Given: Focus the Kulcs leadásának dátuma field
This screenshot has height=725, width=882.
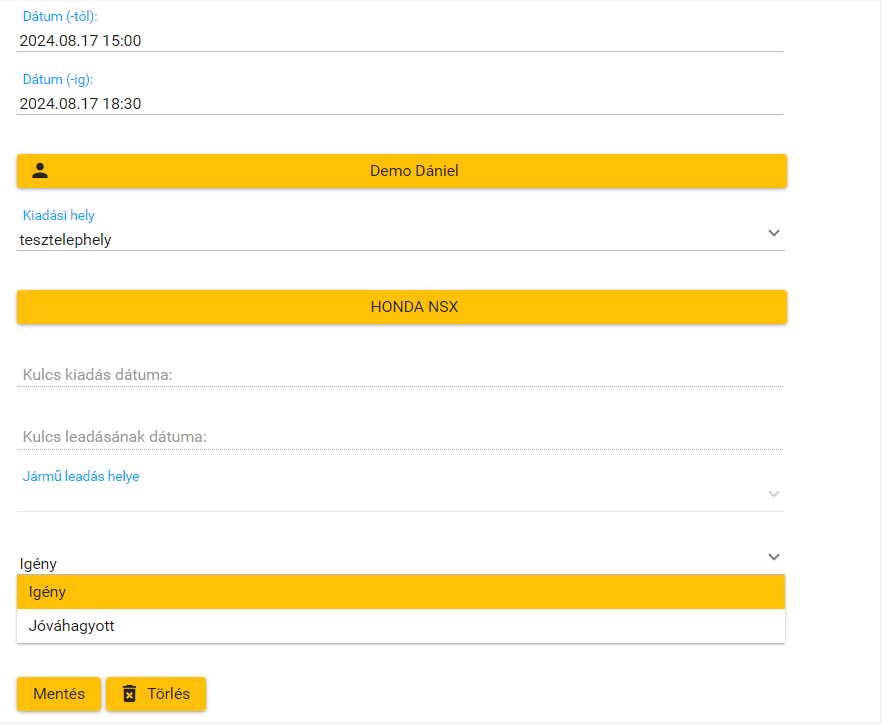Looking at the screenshot, I should (400, 437).
